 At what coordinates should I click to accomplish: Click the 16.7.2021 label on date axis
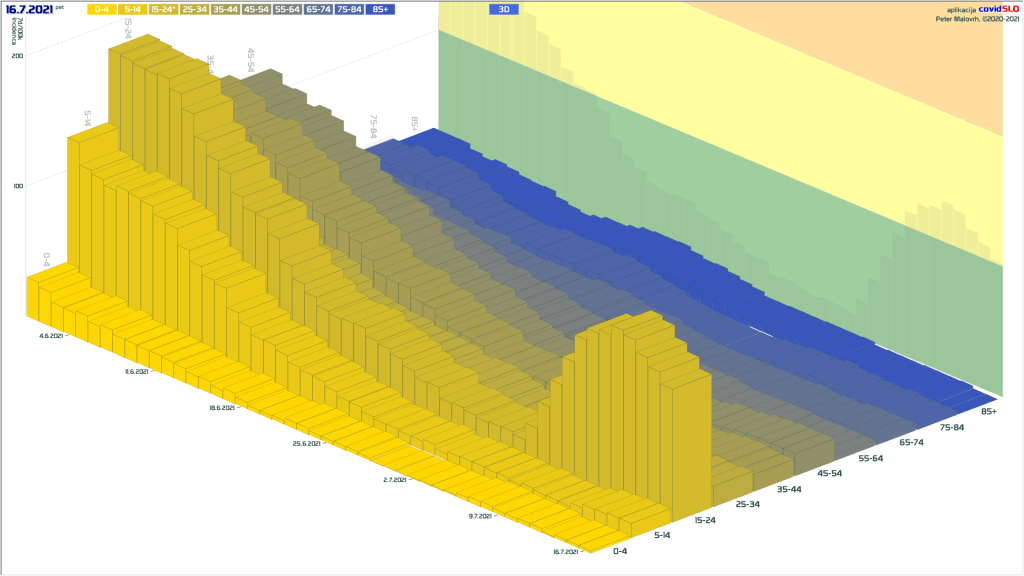click(x=566, y=551)
